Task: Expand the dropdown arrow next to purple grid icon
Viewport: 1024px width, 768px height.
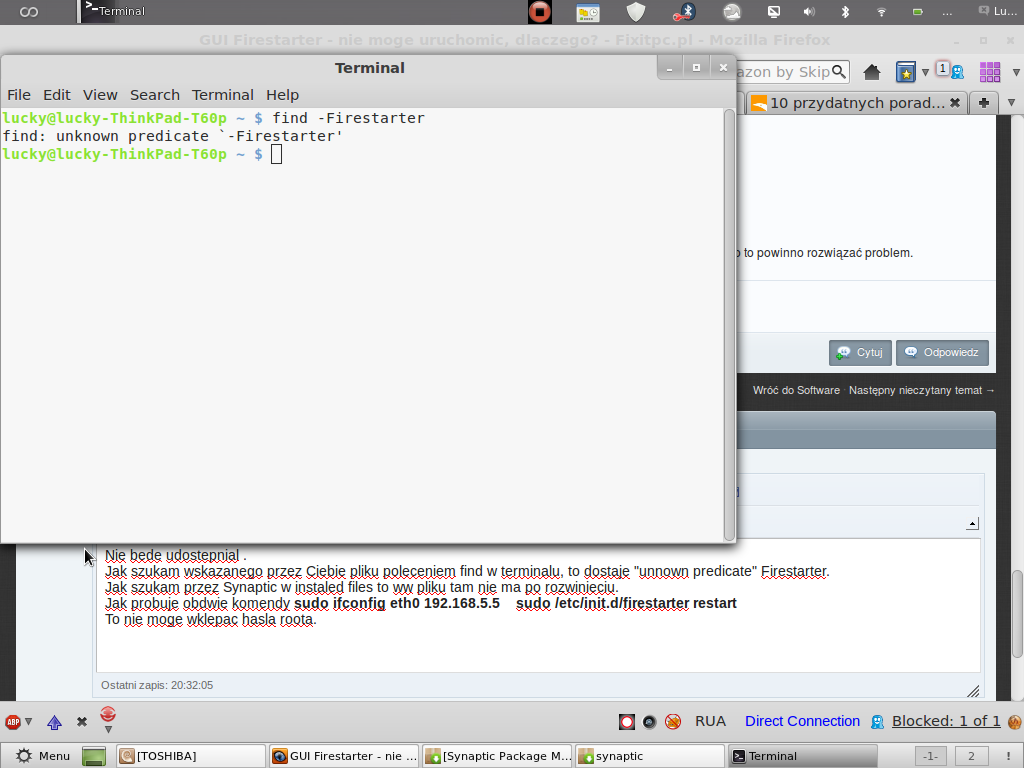Action: [x=1016, y=72]
